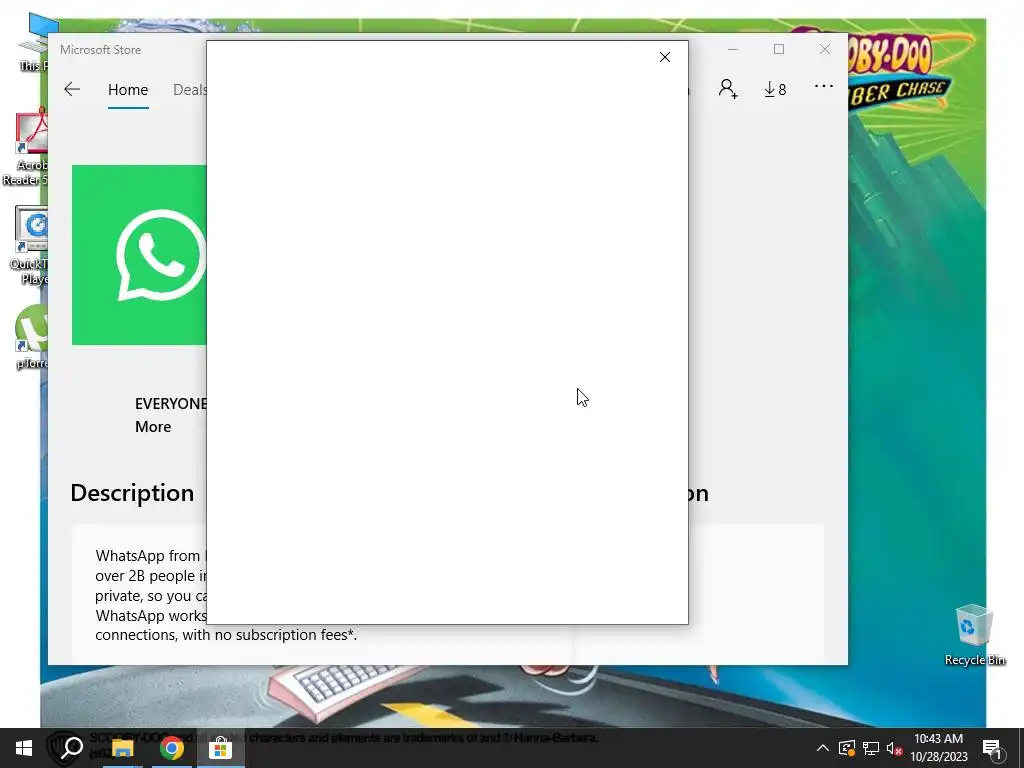Switch to the Home tab
Viewport: 1024px width, 768px height.
tap(128, 89)
